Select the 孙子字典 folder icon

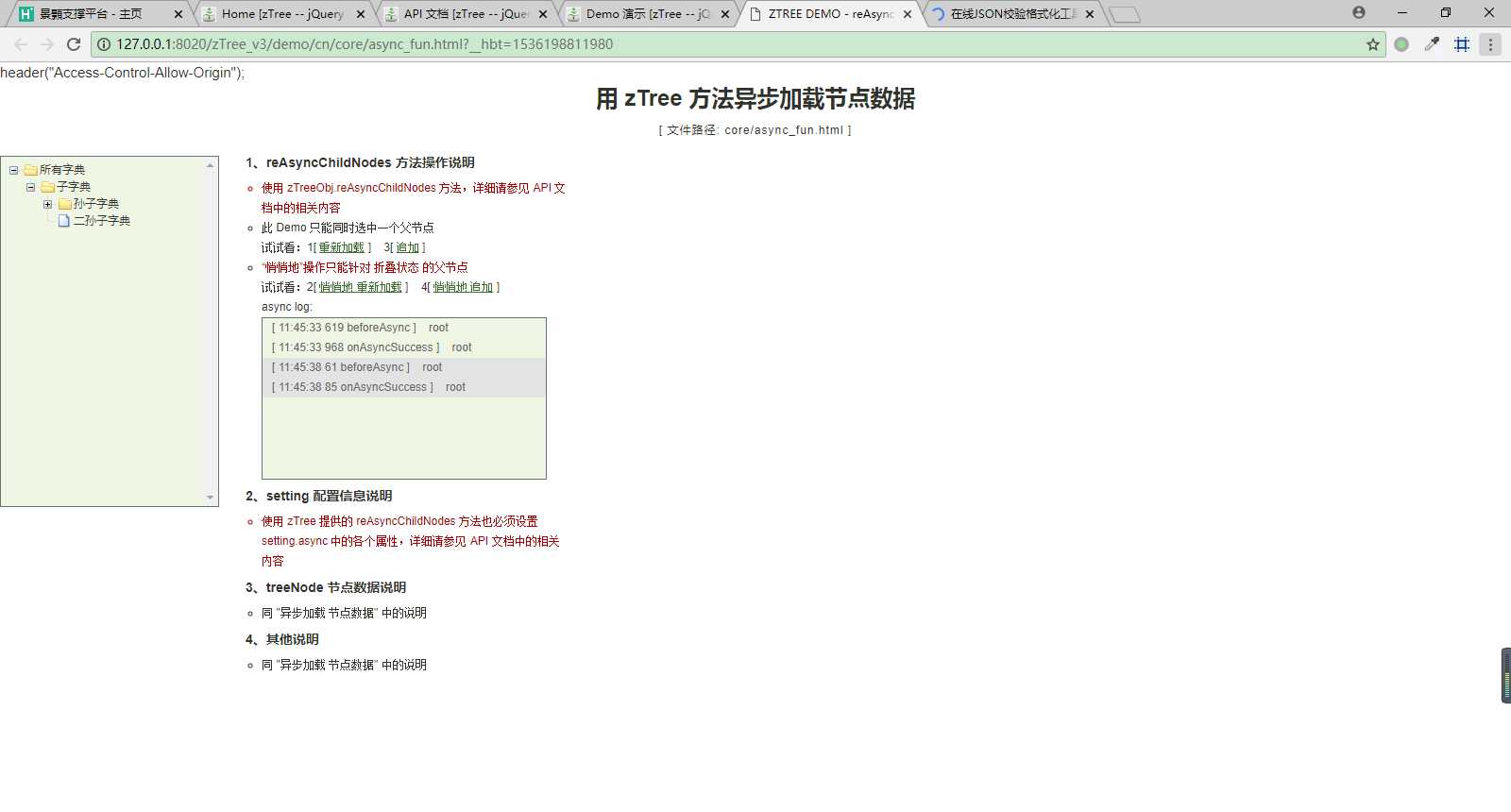64,204
